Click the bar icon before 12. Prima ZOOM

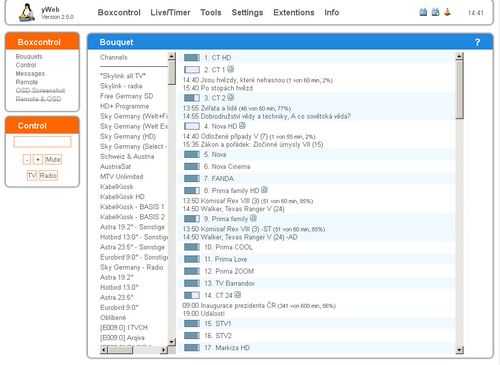pos(192,271)
